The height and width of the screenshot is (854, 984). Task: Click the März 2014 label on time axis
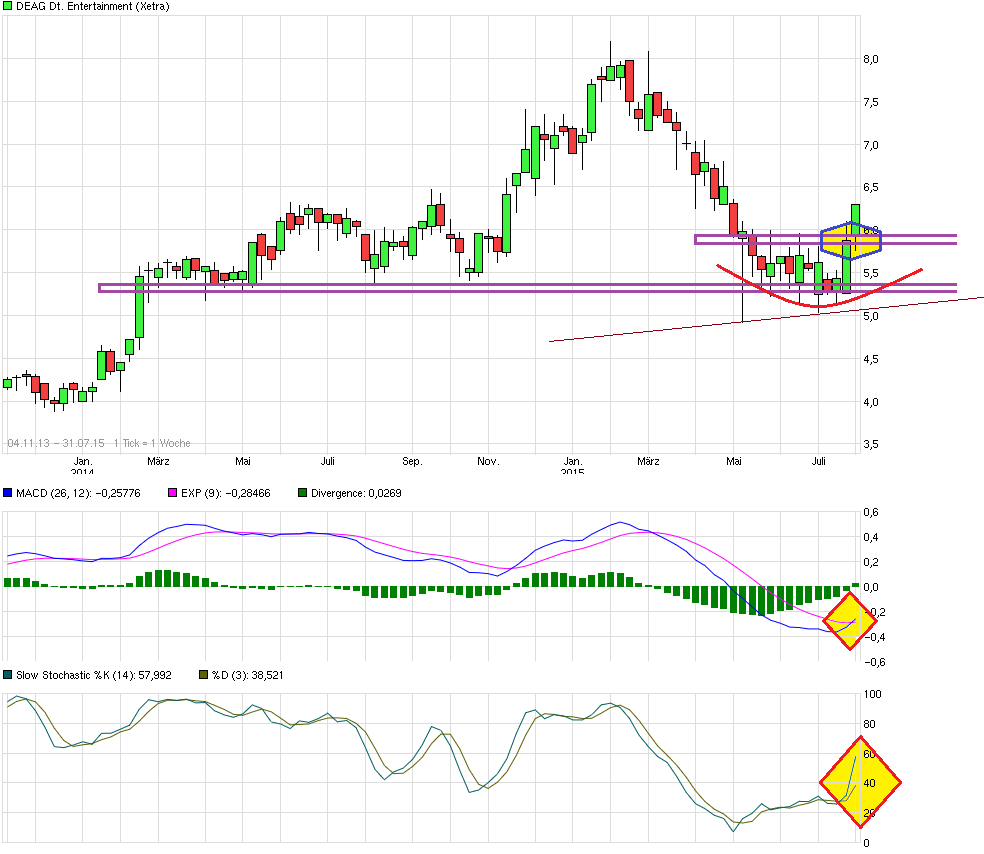158,461
